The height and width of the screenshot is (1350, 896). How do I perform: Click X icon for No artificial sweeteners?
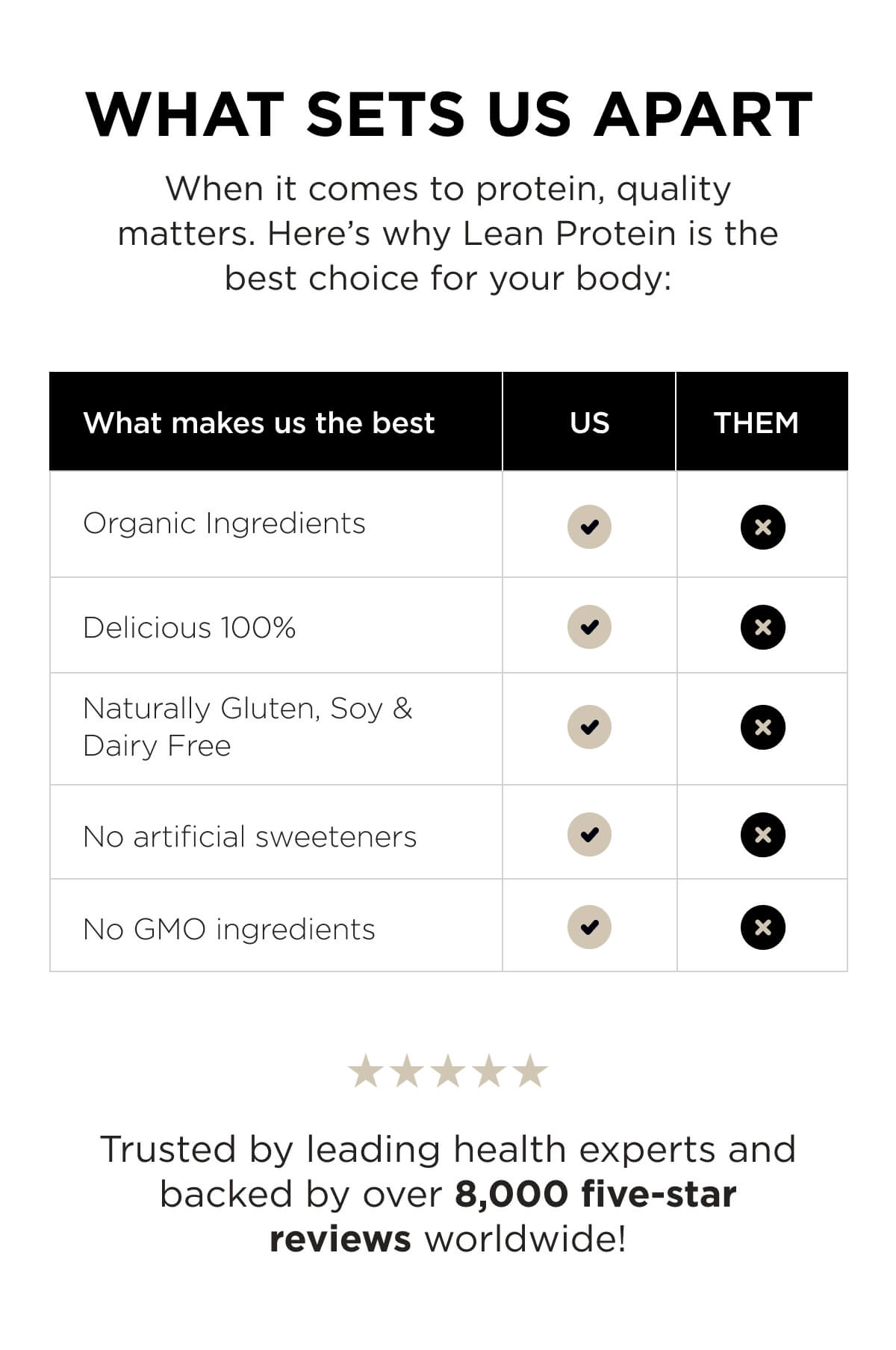point(762,834)
